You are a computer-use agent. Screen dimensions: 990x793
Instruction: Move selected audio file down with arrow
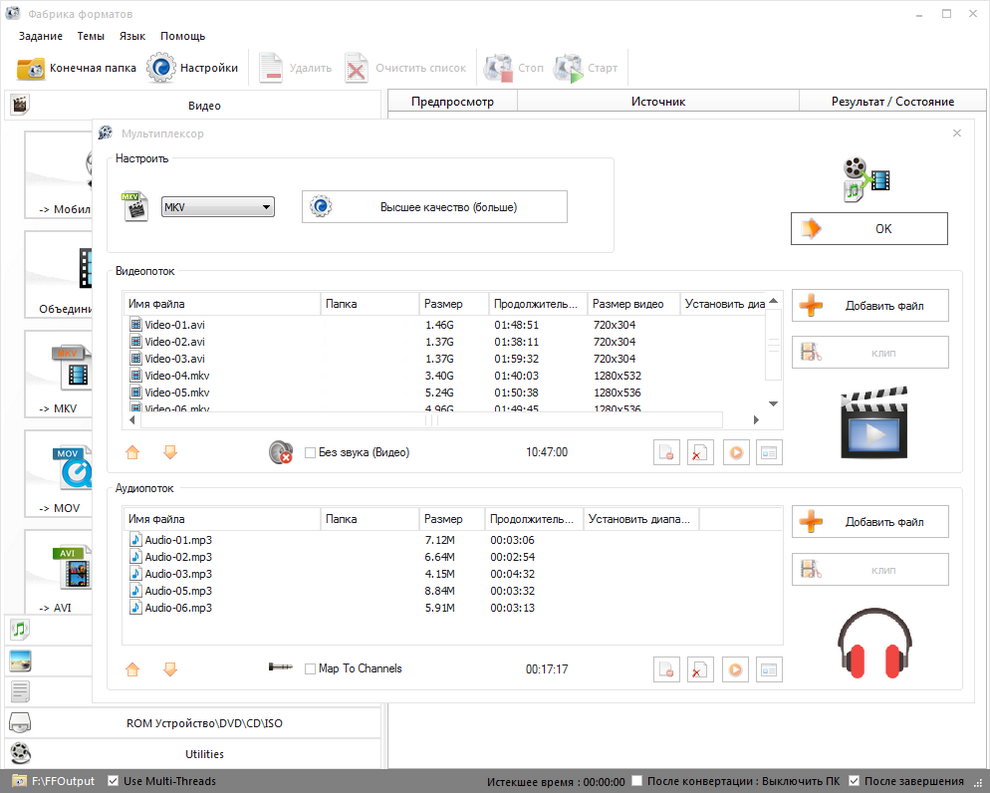pos(170,669)
